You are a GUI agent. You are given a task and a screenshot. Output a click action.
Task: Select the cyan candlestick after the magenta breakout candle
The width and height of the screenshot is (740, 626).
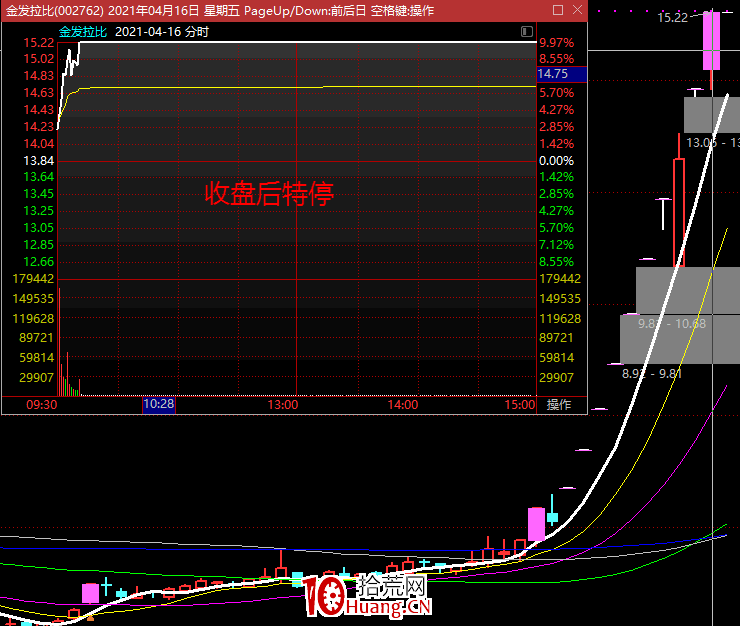click(552, 517)
